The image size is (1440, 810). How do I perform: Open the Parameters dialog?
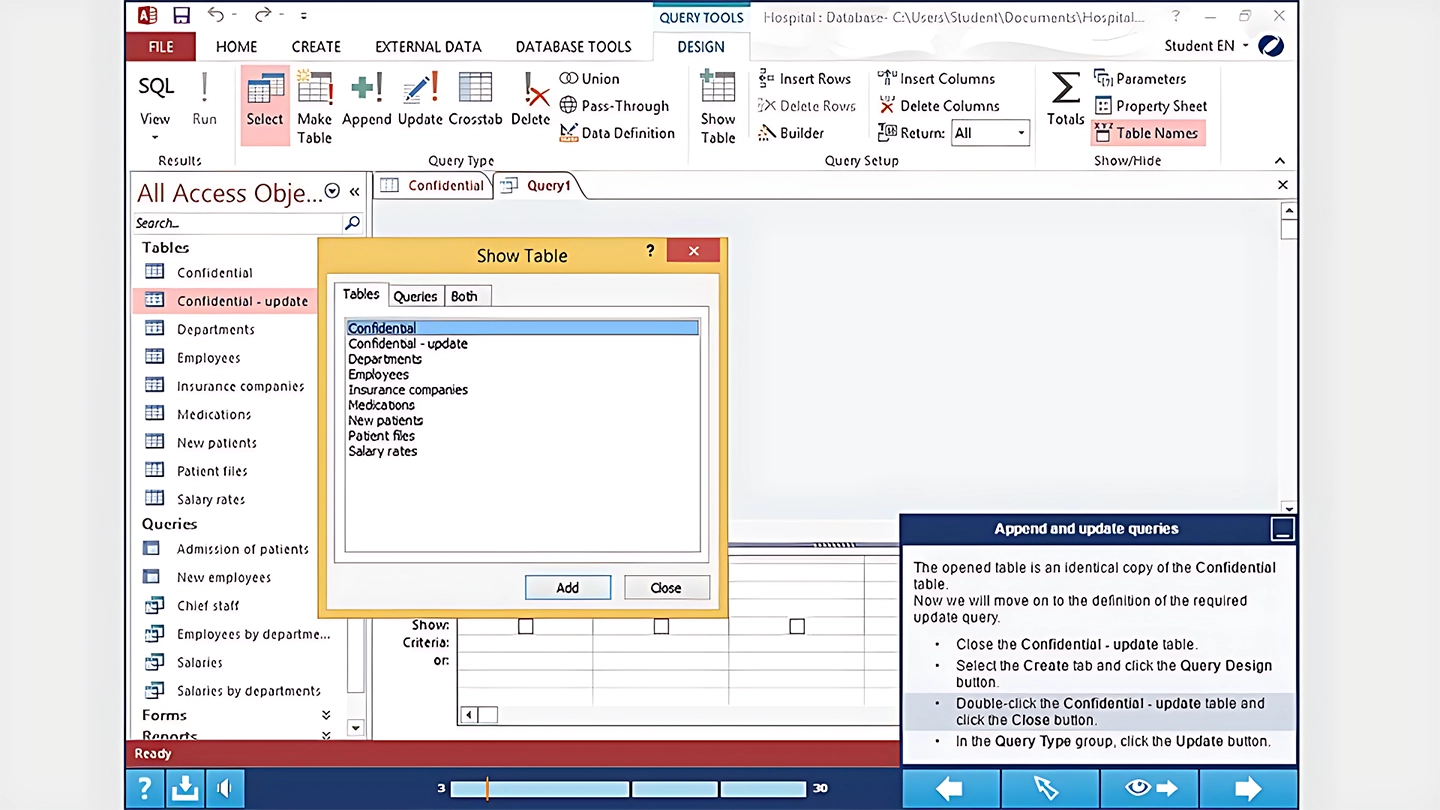click(x=1140, y=79)
